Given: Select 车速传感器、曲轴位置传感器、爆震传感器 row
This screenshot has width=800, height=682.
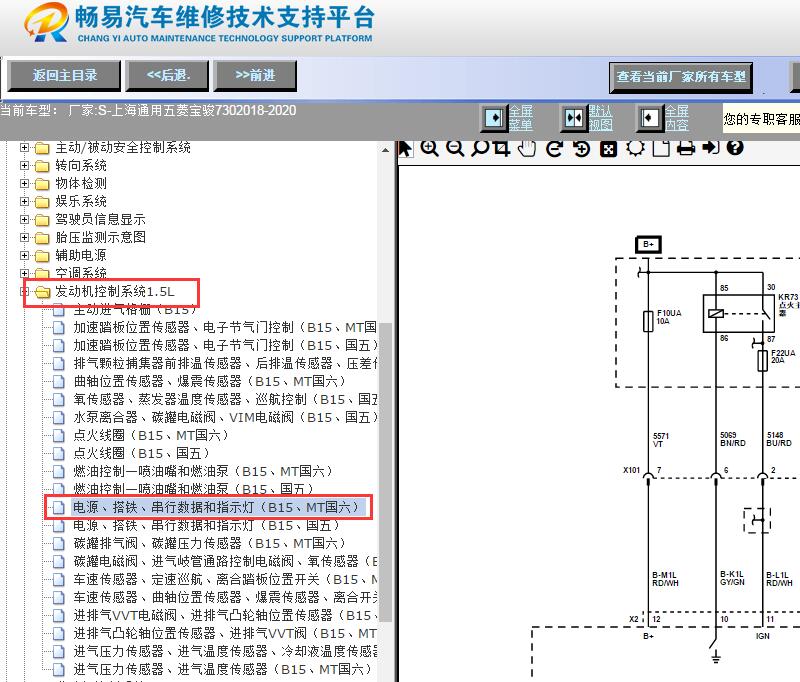Looking at the screenshot, I should (225, 597).
